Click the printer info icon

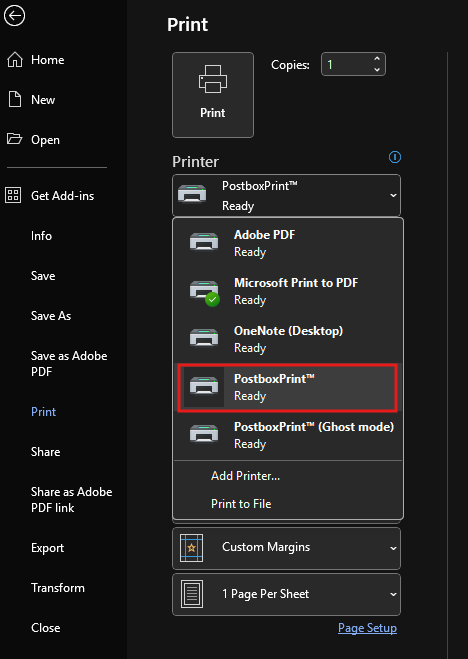[x=395, y=157]
